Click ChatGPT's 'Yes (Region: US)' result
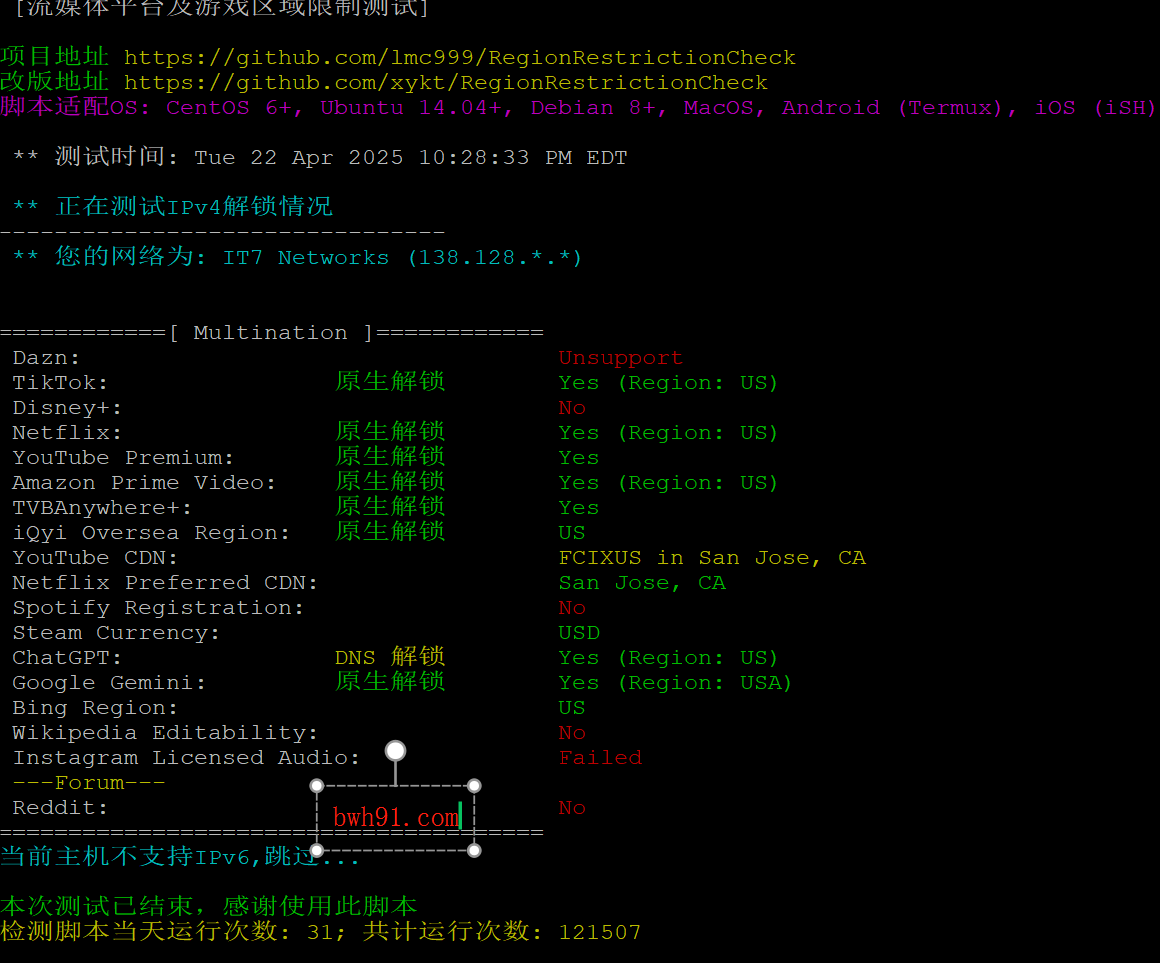The width and height of the screenshot is (1160, 963). click(668, 658)
